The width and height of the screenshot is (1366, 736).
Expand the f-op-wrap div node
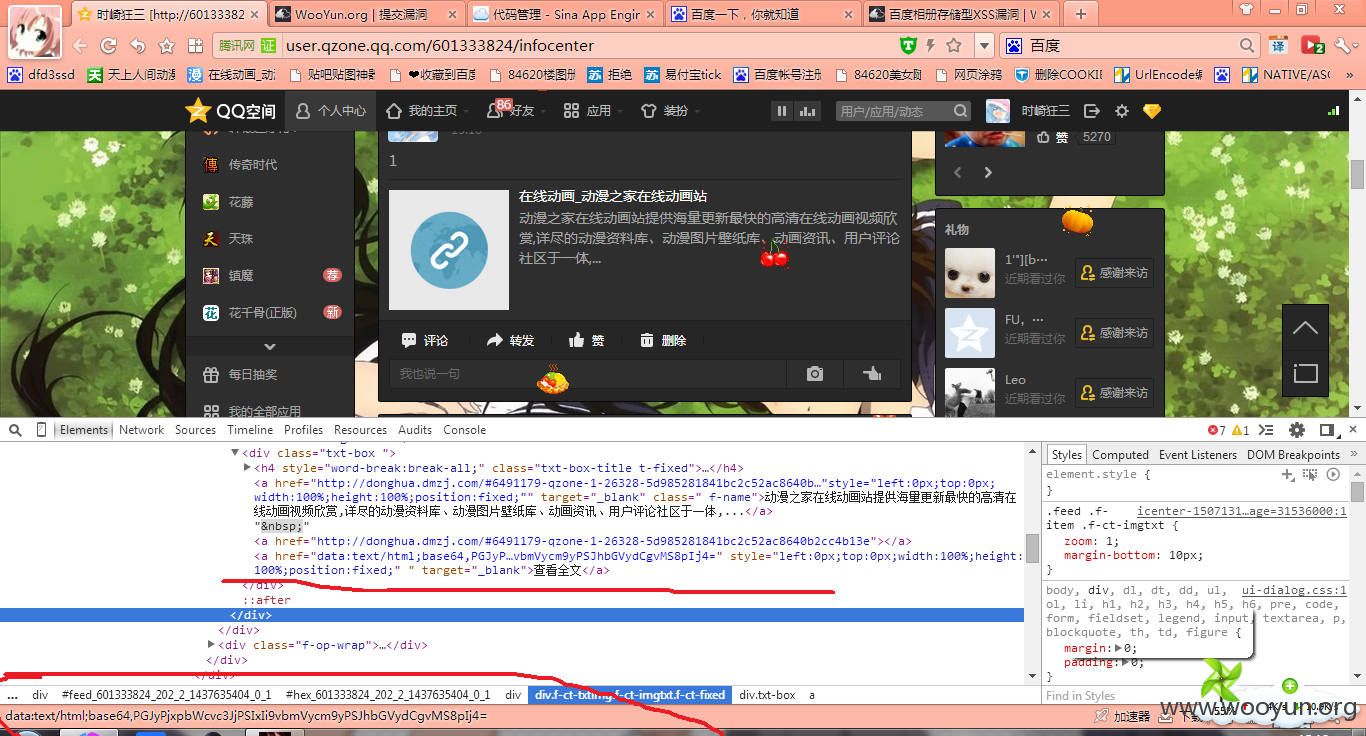[x=211, y=645]
